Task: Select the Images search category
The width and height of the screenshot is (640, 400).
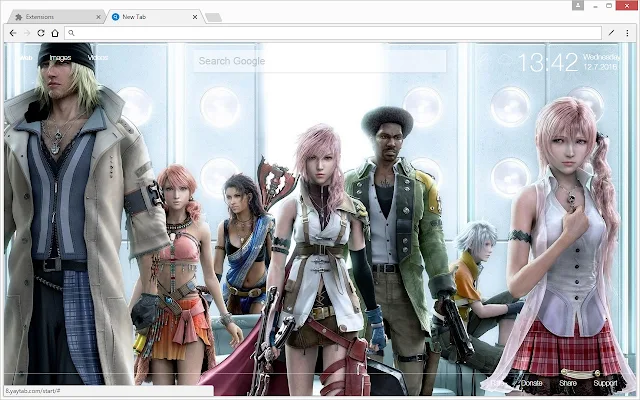Action: [60, 58]
